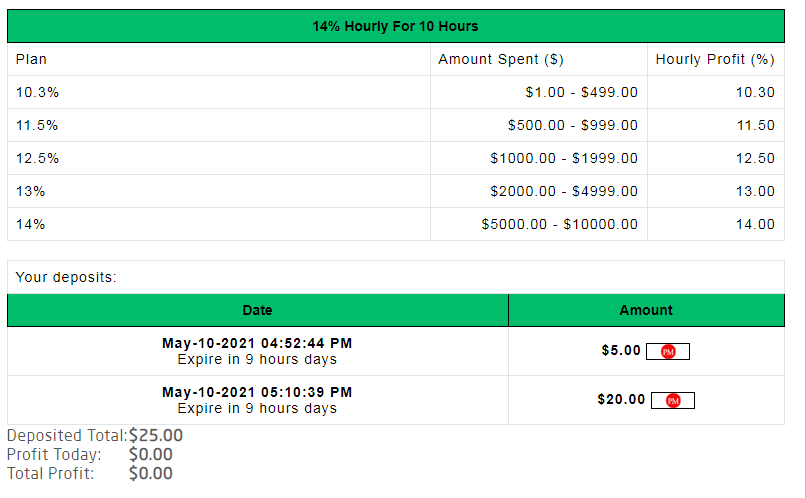Select the 11.5% plan name
Image resolution: width=806 pixels, height=498 pixels.
[38, 125]
